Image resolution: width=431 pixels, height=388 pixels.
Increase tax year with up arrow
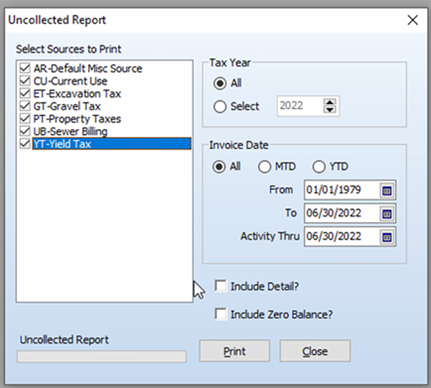click(330, 102)
